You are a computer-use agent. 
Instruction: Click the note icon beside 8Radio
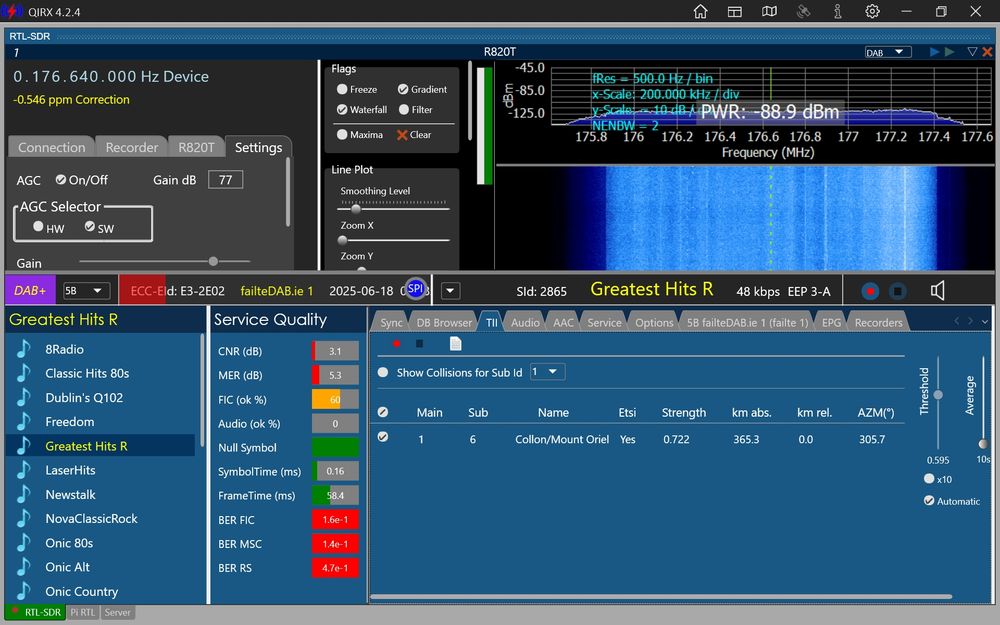(x=24, y=349)
